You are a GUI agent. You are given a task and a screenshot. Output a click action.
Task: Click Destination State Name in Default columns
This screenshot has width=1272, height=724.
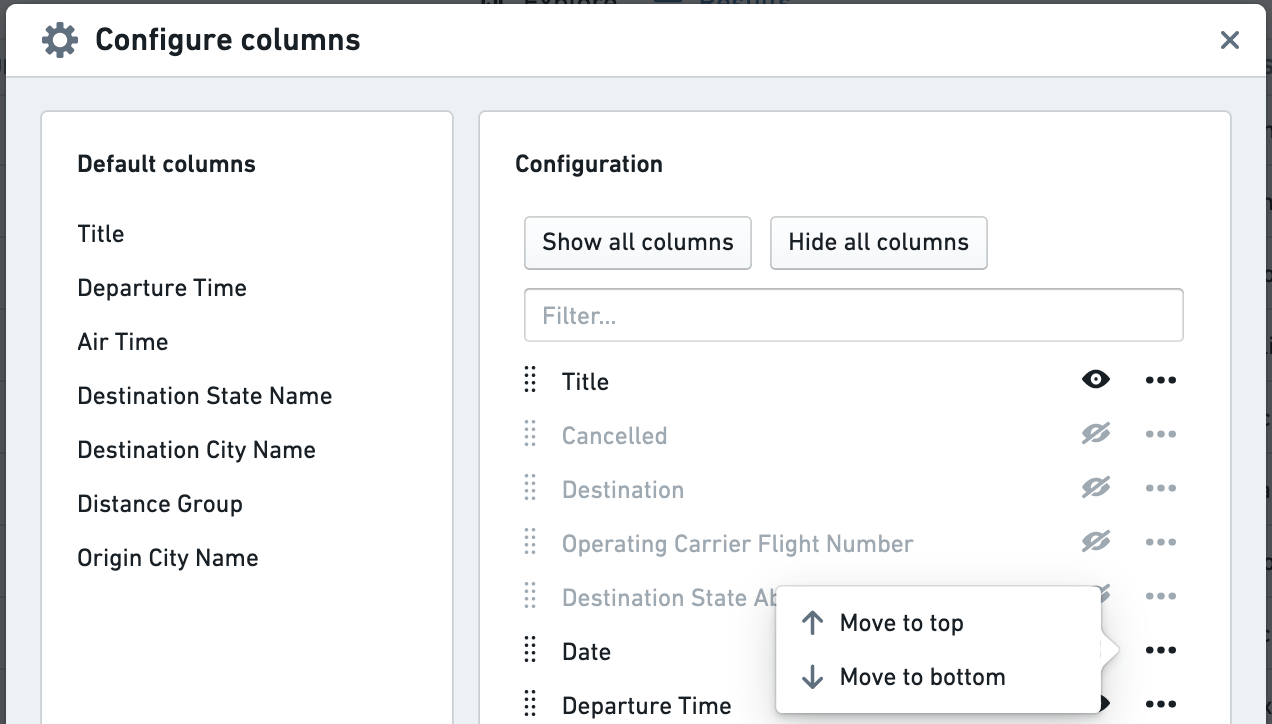tap(205, 396)
